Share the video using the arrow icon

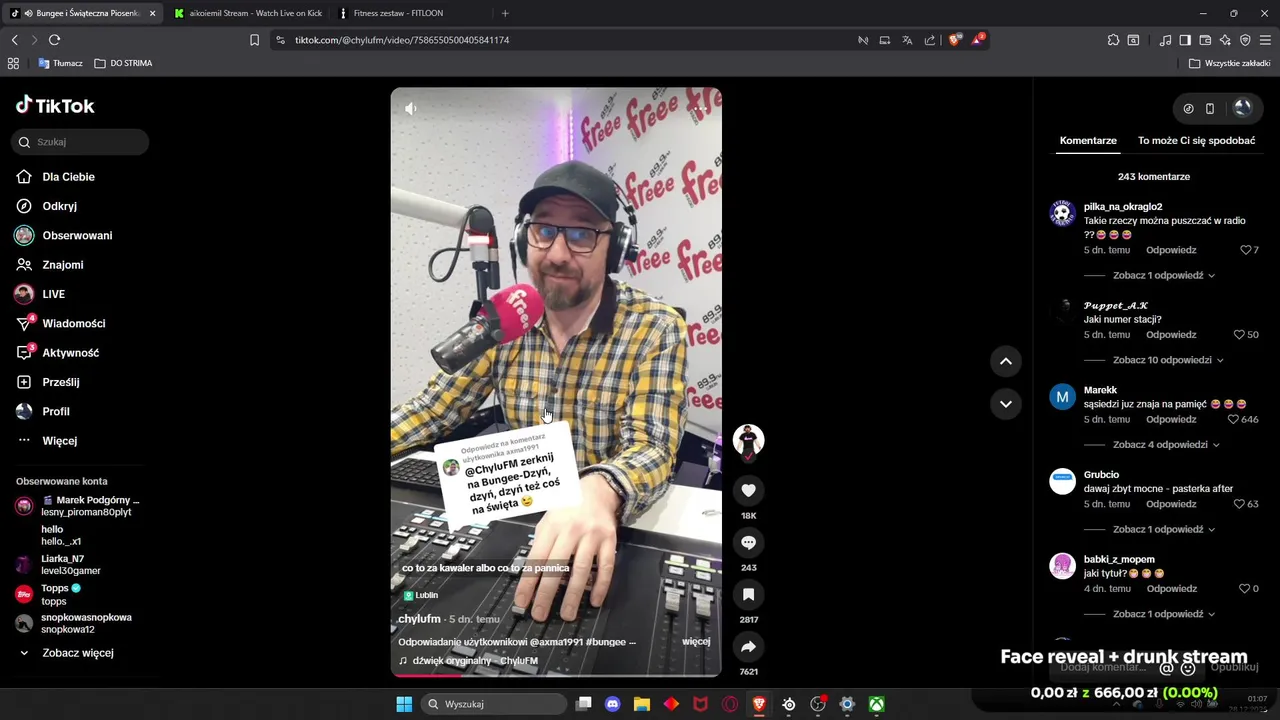pos(748,646)
